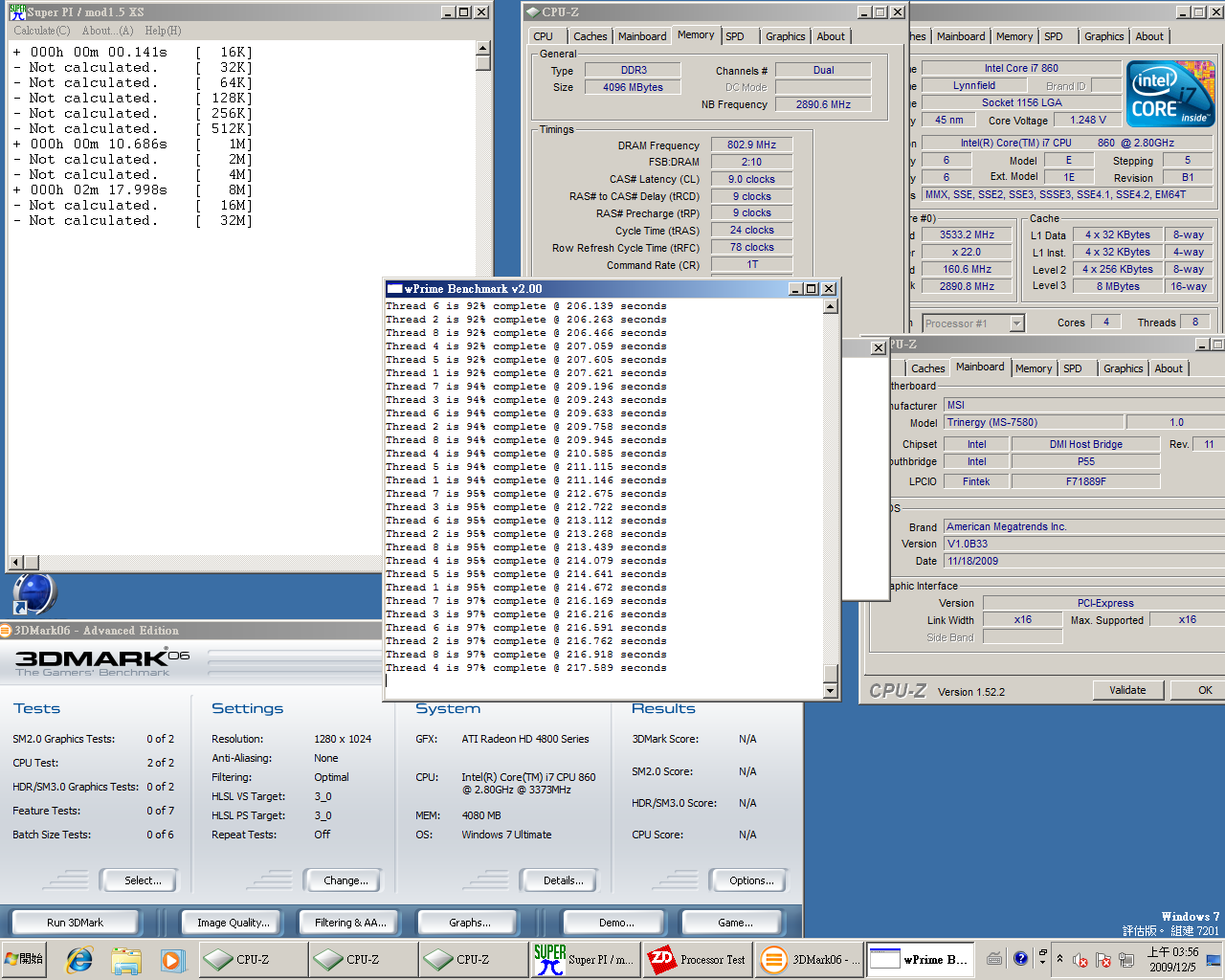Screen dimensions: 1225x980
Task: Open the globe shortcut icon on desktop
Action: pyautogui.click(x=35, y=593)
